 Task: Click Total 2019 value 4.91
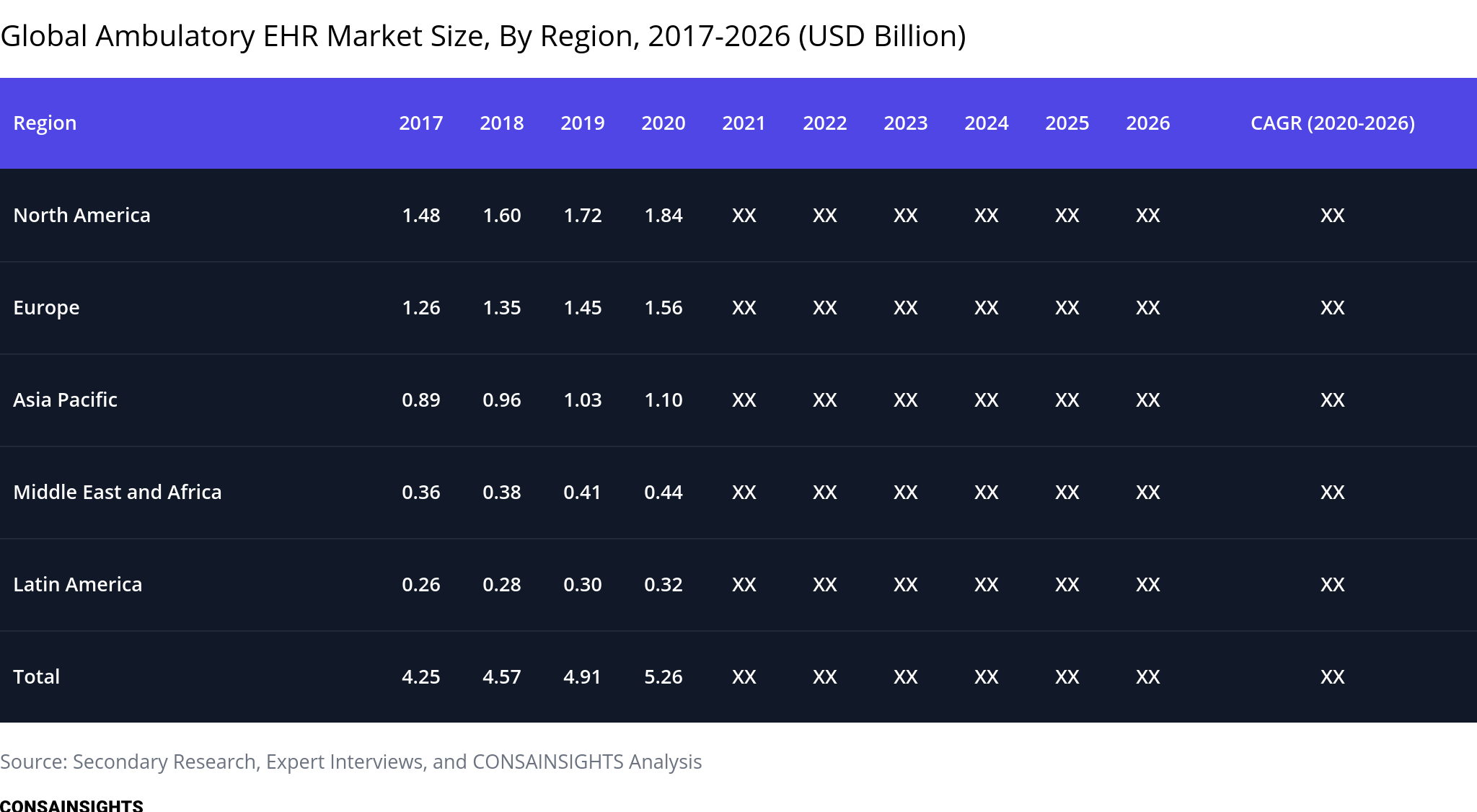click(583, 676)
